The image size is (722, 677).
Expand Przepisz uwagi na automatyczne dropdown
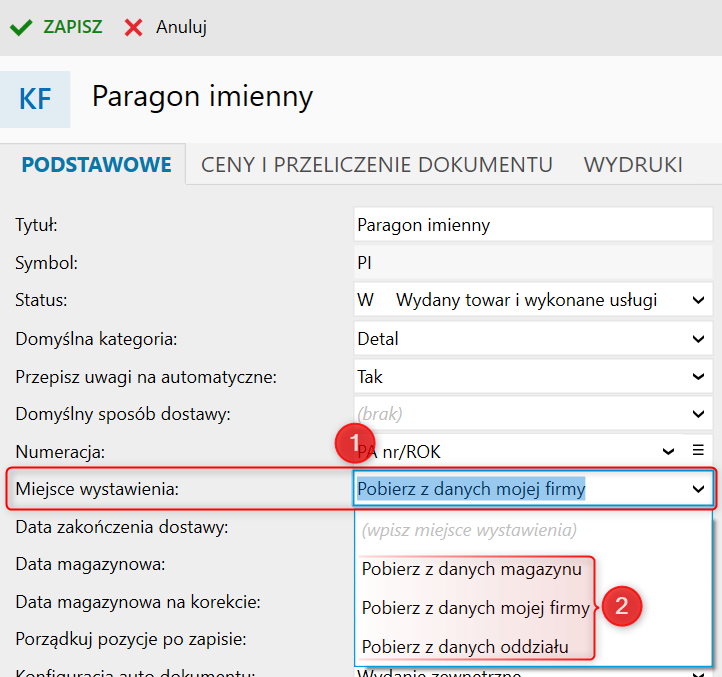(698, 377)
